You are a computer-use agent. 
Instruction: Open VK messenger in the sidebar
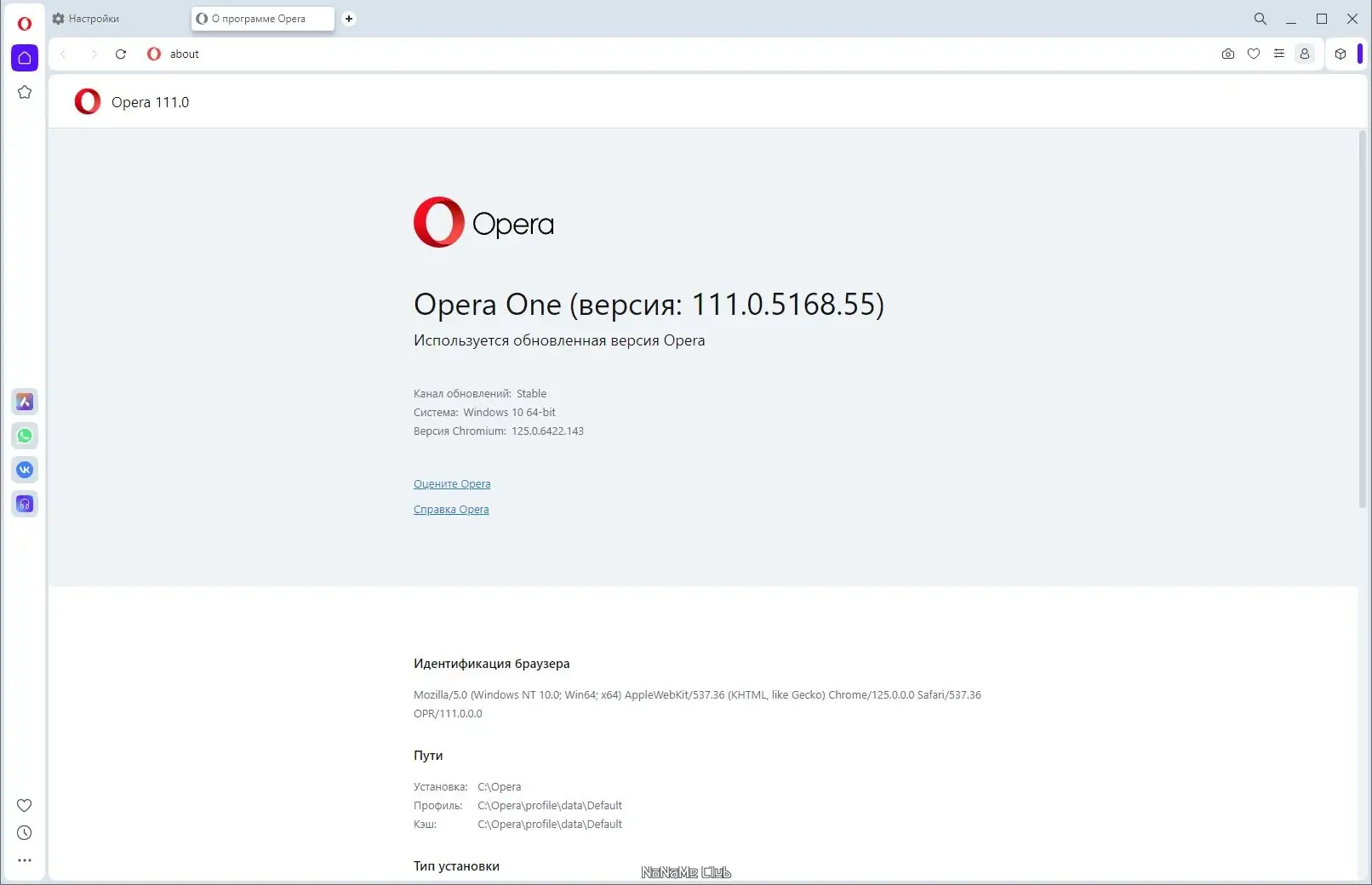click(25, 470)
